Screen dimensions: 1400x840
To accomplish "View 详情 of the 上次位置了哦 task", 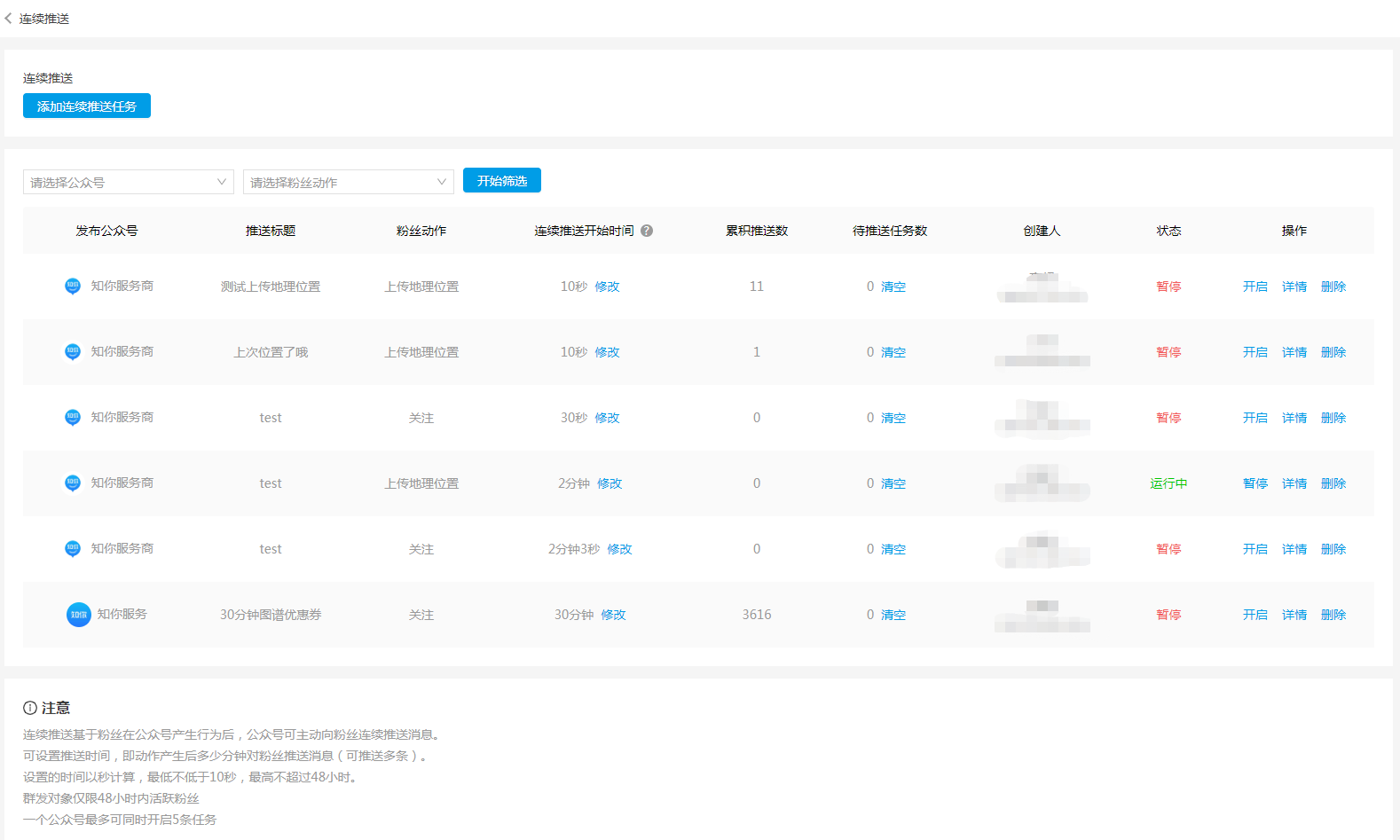I will click(1294, 352).
